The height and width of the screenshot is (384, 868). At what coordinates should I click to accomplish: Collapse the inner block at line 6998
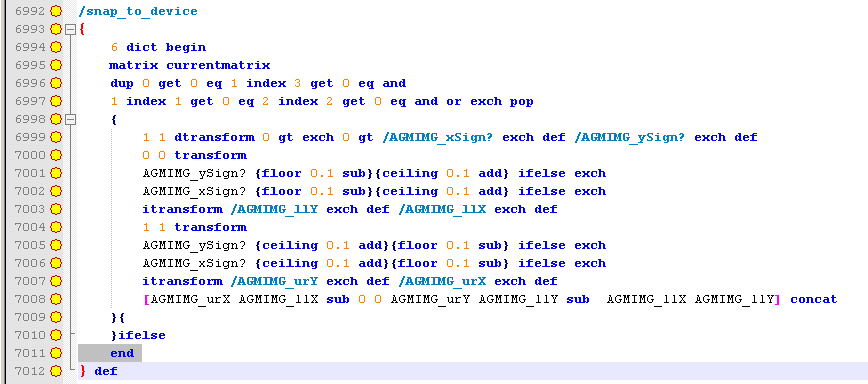point(70,119)
